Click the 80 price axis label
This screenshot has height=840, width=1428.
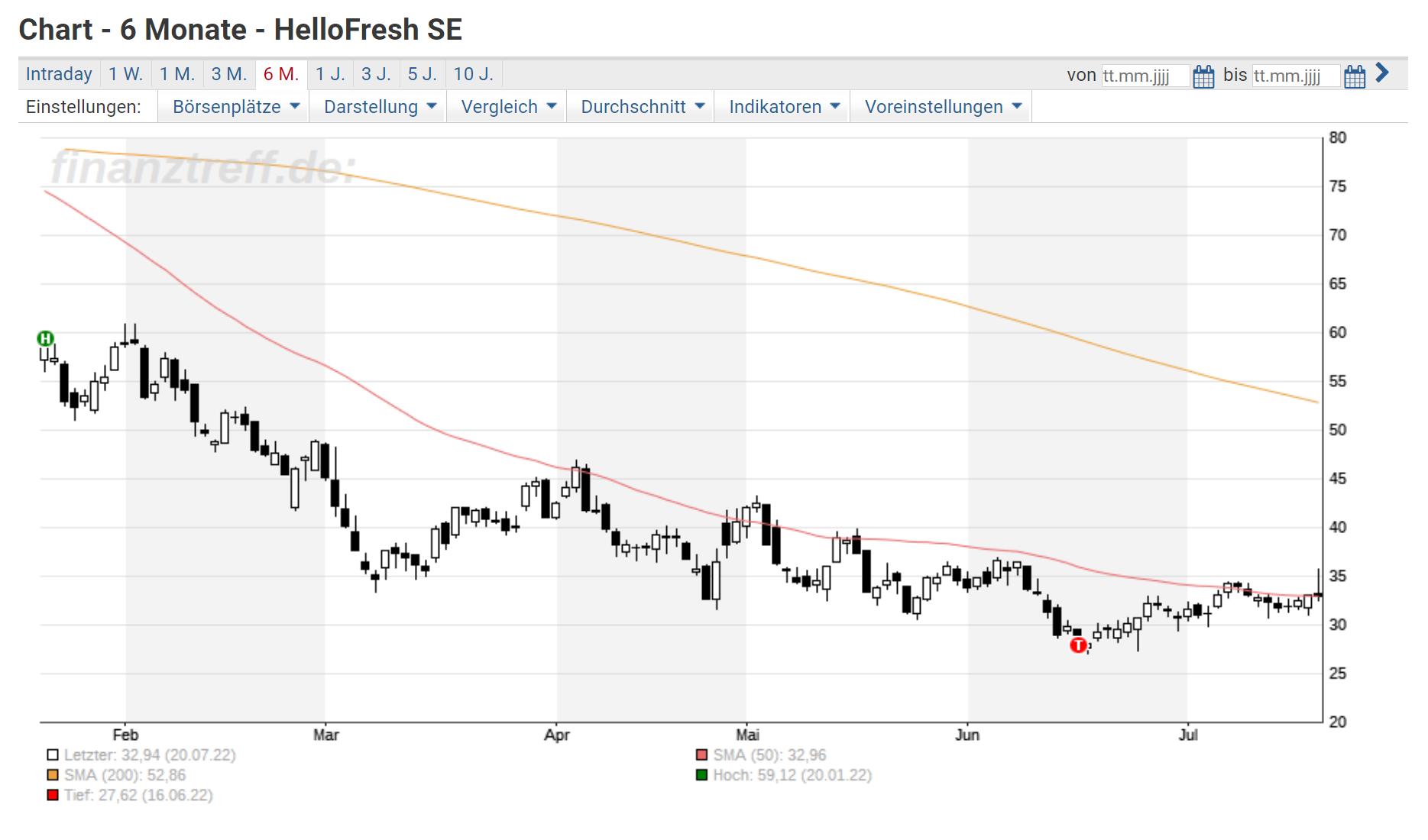(x=1338, y=137)
